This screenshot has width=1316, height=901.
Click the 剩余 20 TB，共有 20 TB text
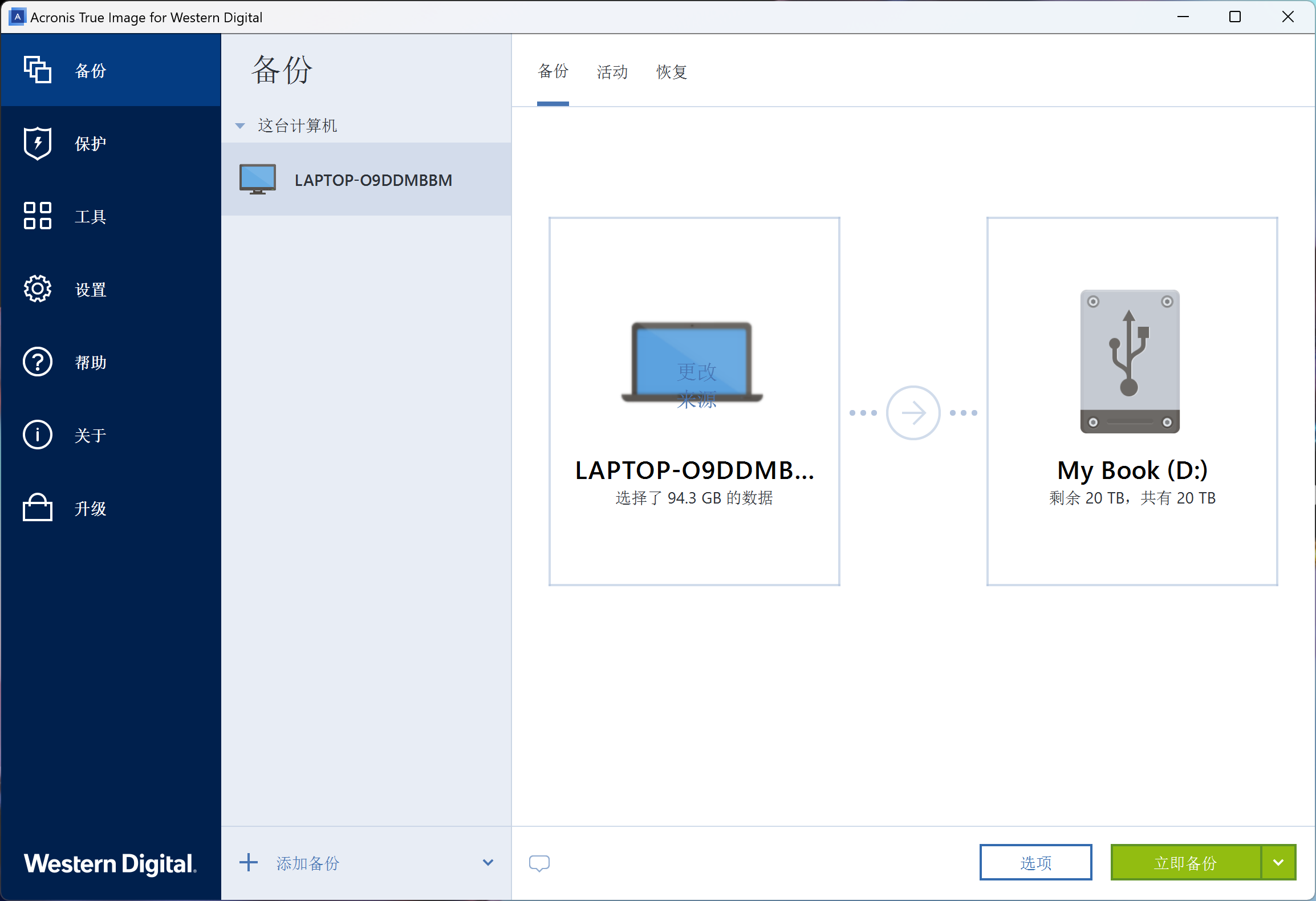click(x=1132, y=498)
